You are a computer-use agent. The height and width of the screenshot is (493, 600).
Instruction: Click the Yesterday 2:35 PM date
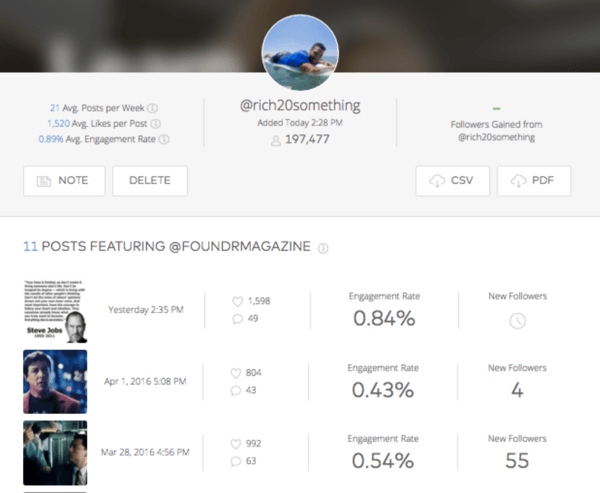point(146,310)
